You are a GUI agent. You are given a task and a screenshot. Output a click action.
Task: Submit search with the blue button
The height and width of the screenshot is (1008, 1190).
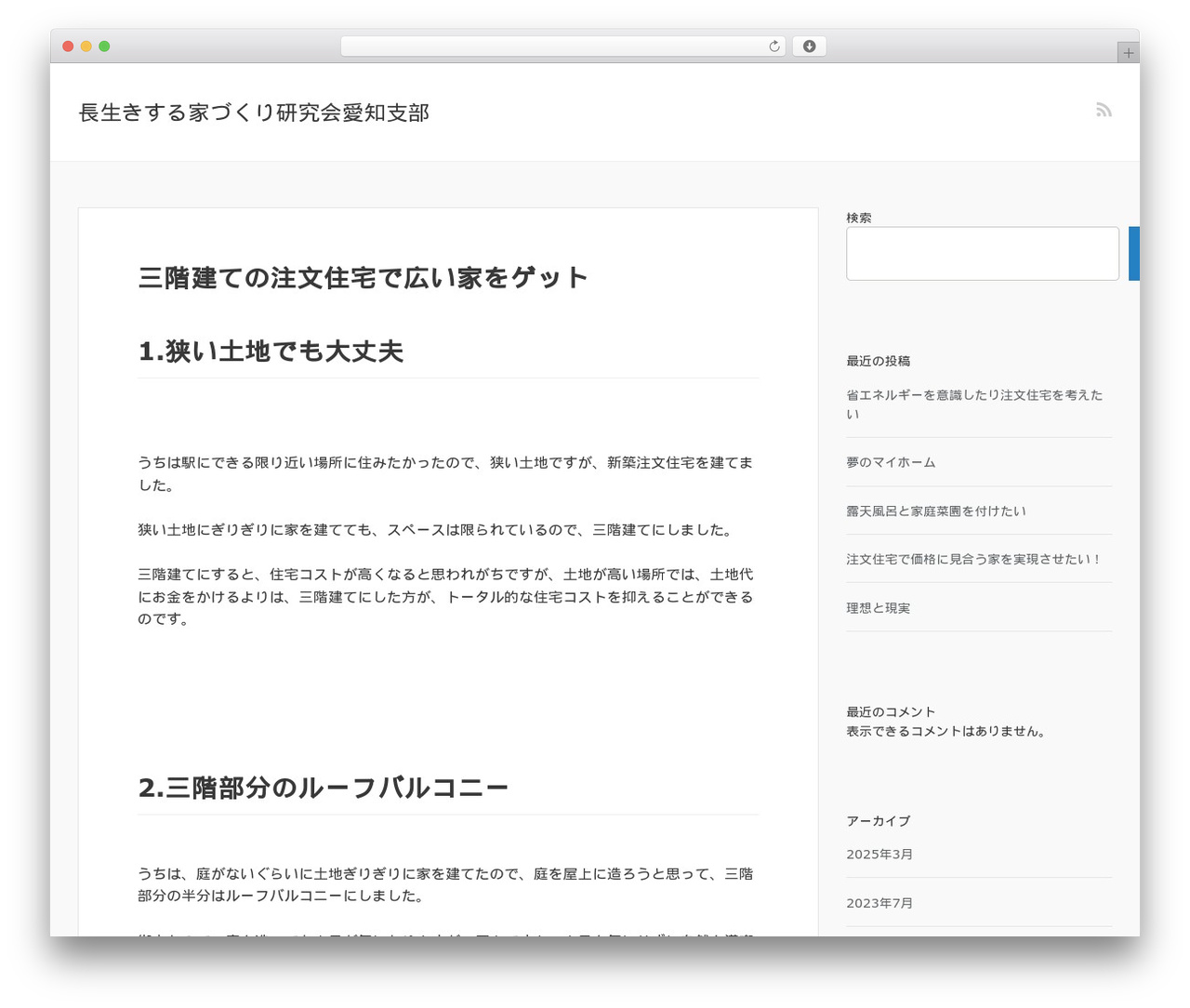point(1134,253)
